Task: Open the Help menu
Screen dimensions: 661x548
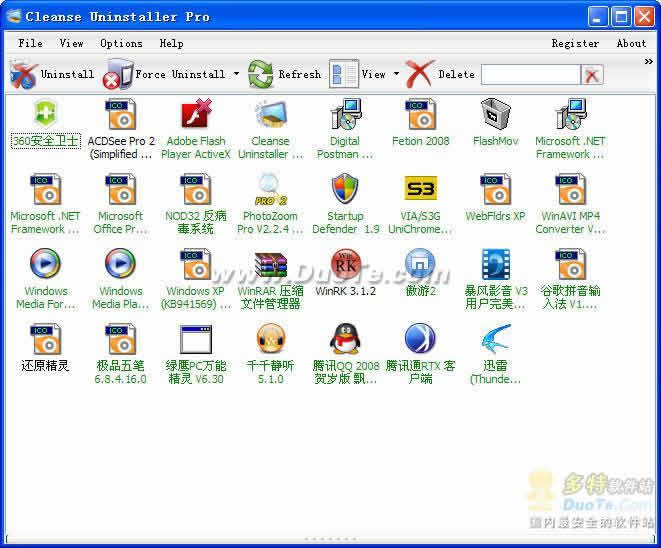Action: tap(171, 43)
